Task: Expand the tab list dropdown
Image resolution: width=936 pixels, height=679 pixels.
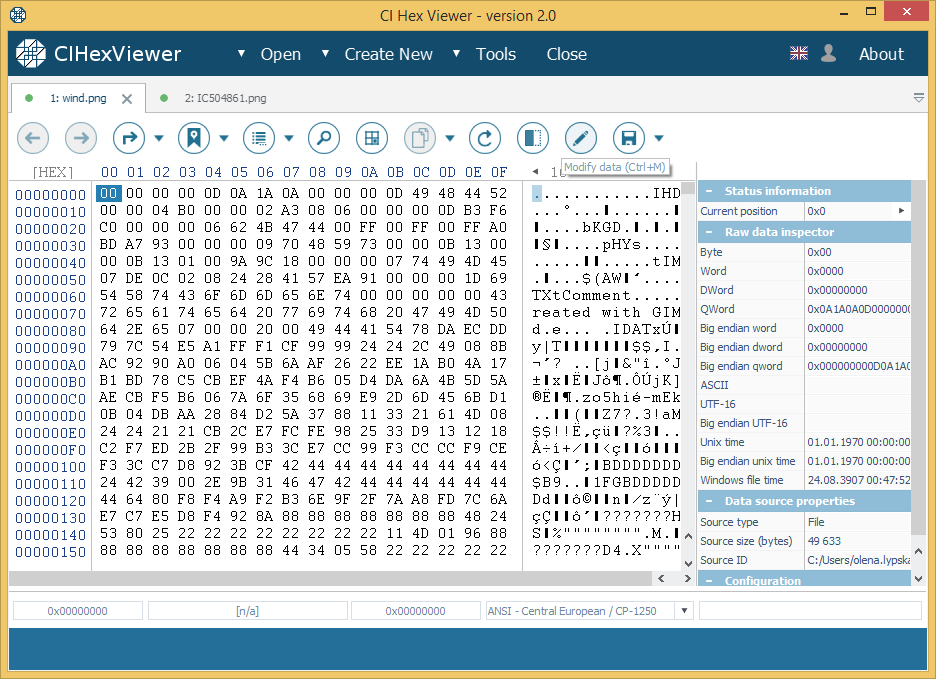Action: pos(919,97)
